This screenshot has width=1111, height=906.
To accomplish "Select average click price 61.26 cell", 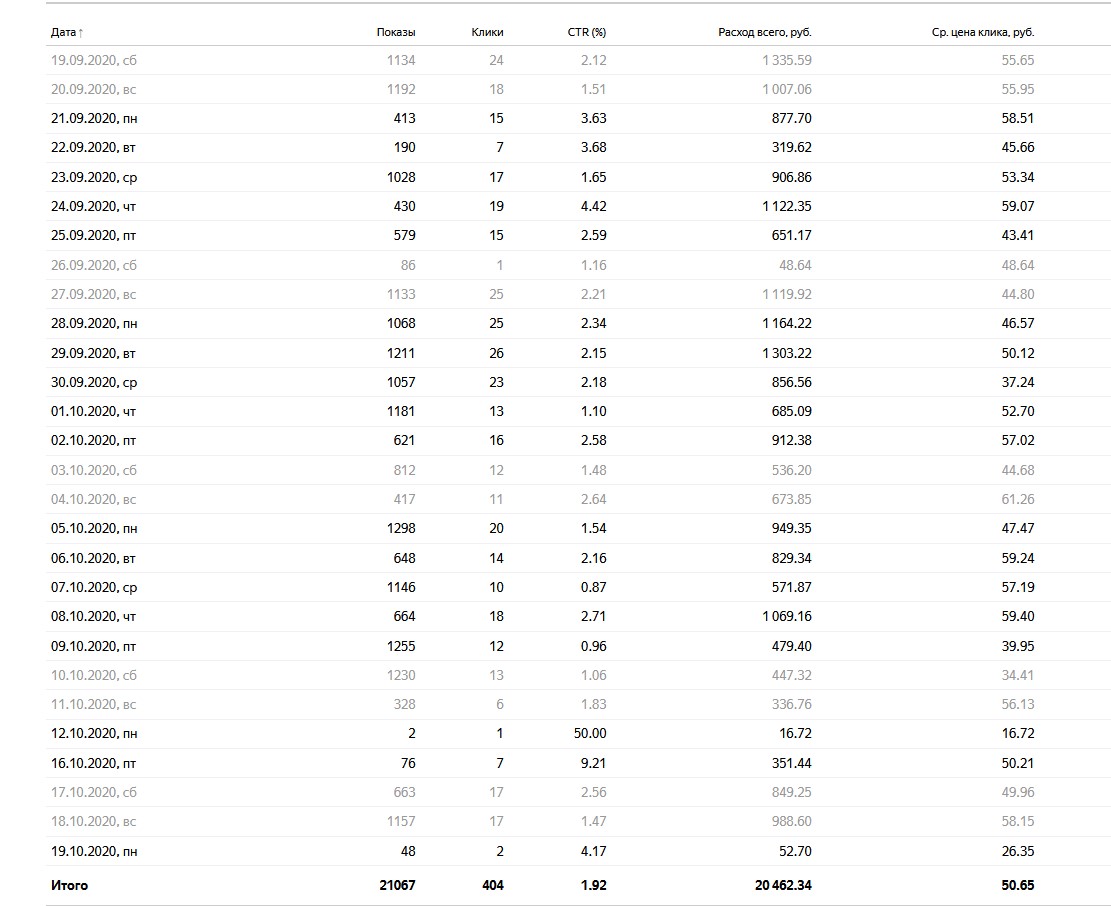I will (1017, 499).
